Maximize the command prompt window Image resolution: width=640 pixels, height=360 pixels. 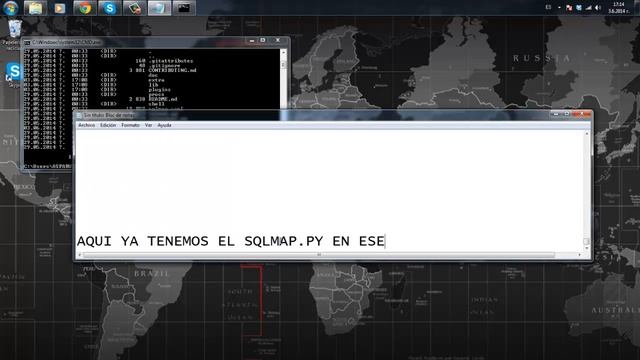tap(263, 40)
